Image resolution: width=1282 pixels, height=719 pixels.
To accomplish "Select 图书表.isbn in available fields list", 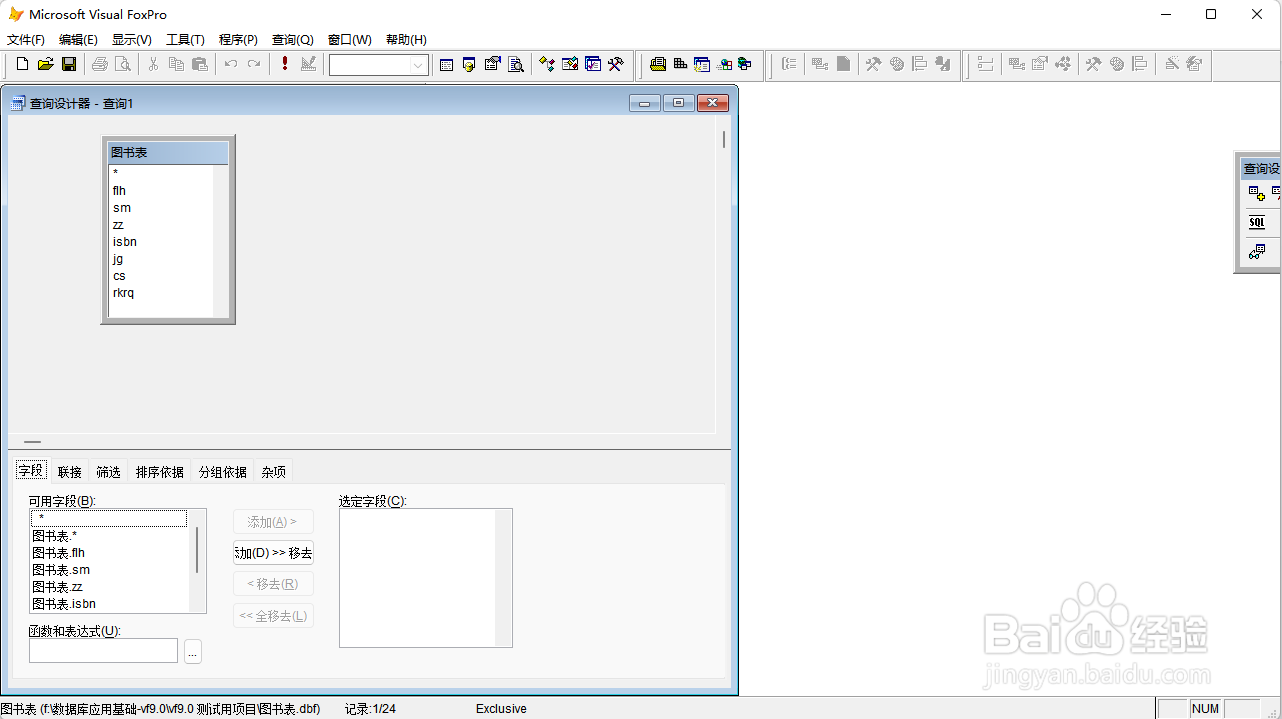I will click(x=109, y=604).
